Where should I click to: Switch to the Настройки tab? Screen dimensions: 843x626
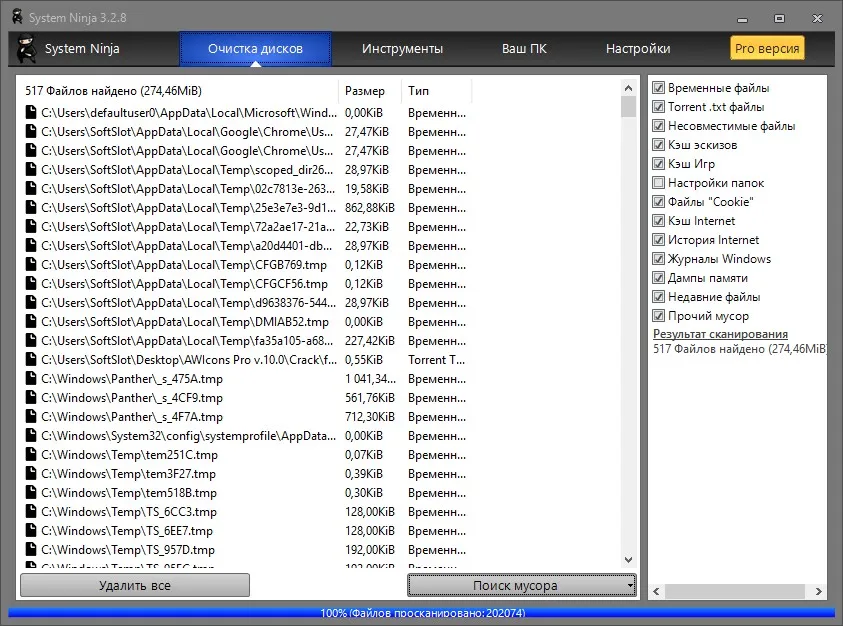pos(638,48)
